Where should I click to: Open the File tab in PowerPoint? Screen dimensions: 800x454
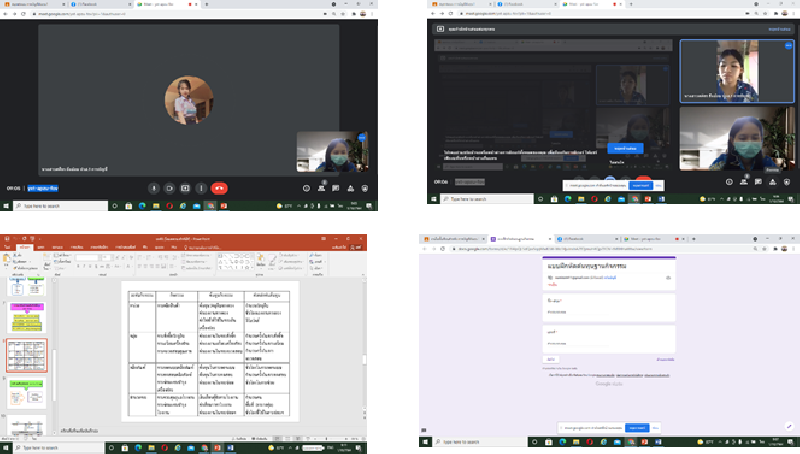(x=9, y=246)
